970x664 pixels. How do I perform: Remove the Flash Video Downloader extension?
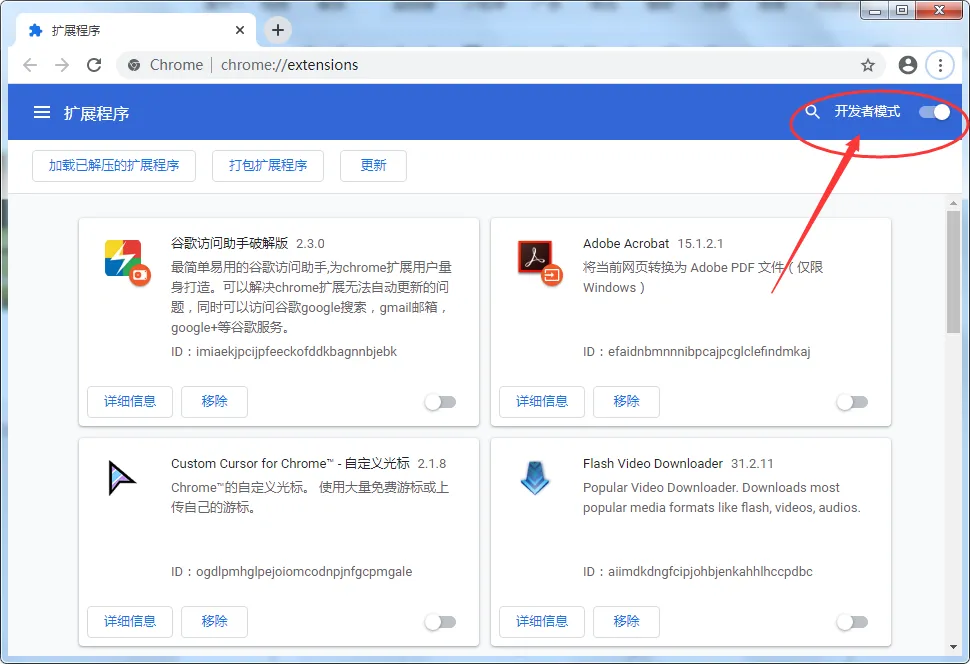point(626,621)
